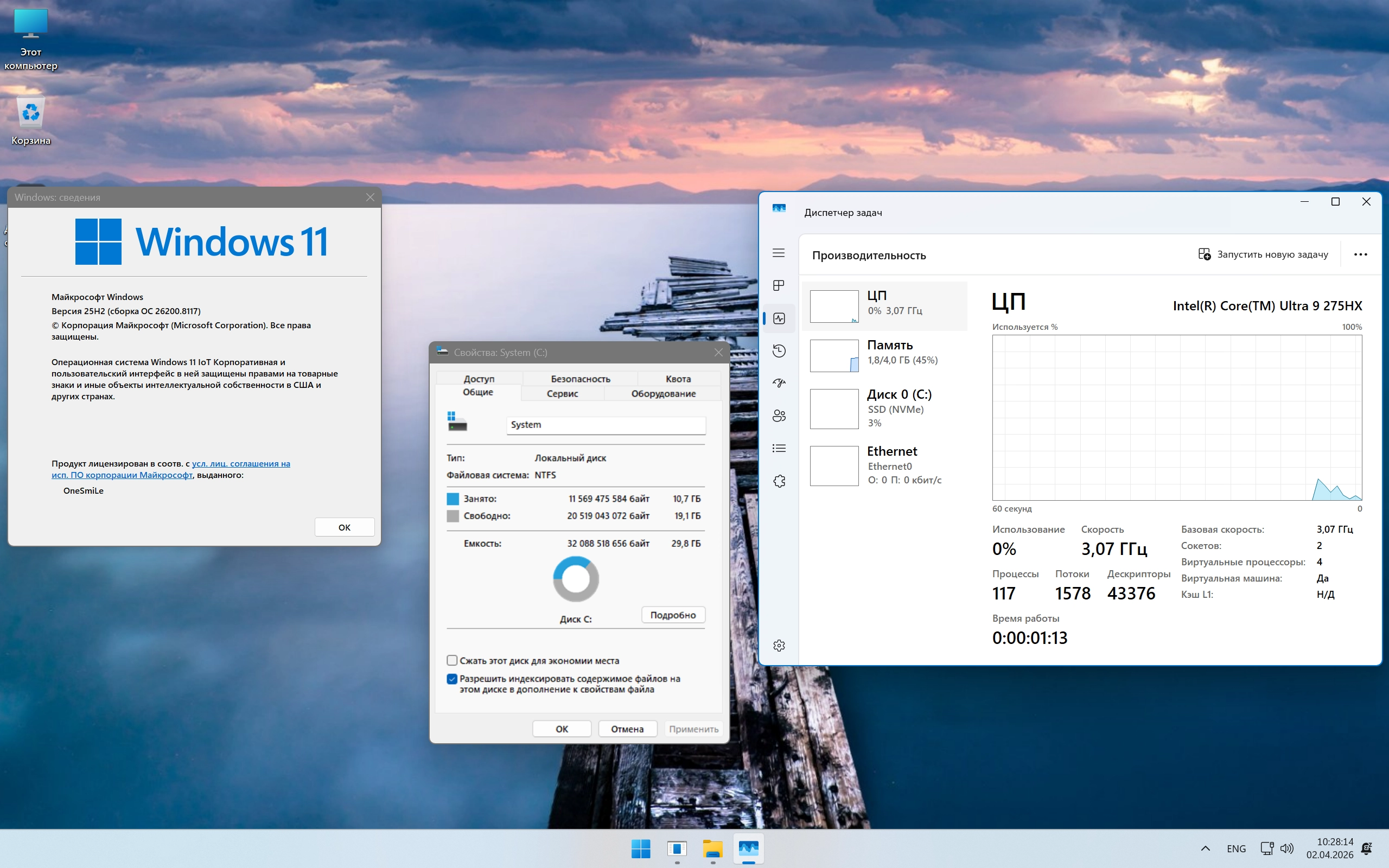1389x868 pixels.
Task: Open Services puzzle icon in Task Manager
Action: pos(779,481)
